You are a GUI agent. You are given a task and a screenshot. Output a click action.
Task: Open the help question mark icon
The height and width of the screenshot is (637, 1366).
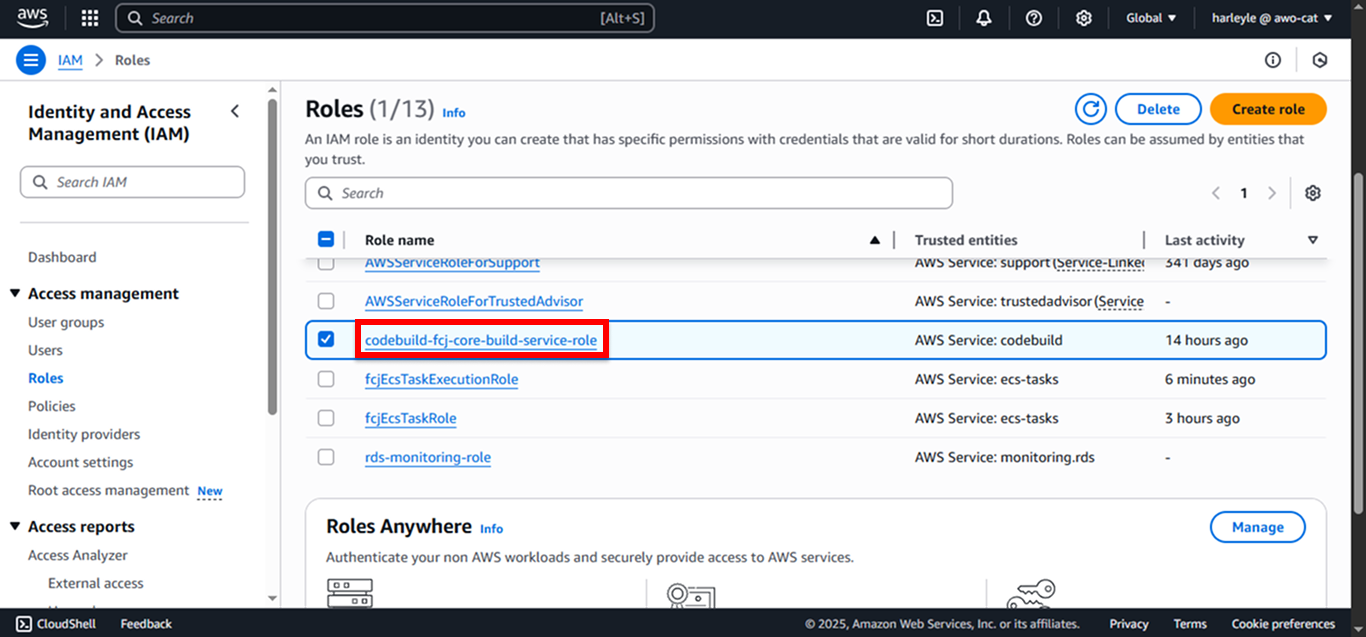click(1034, 18)
